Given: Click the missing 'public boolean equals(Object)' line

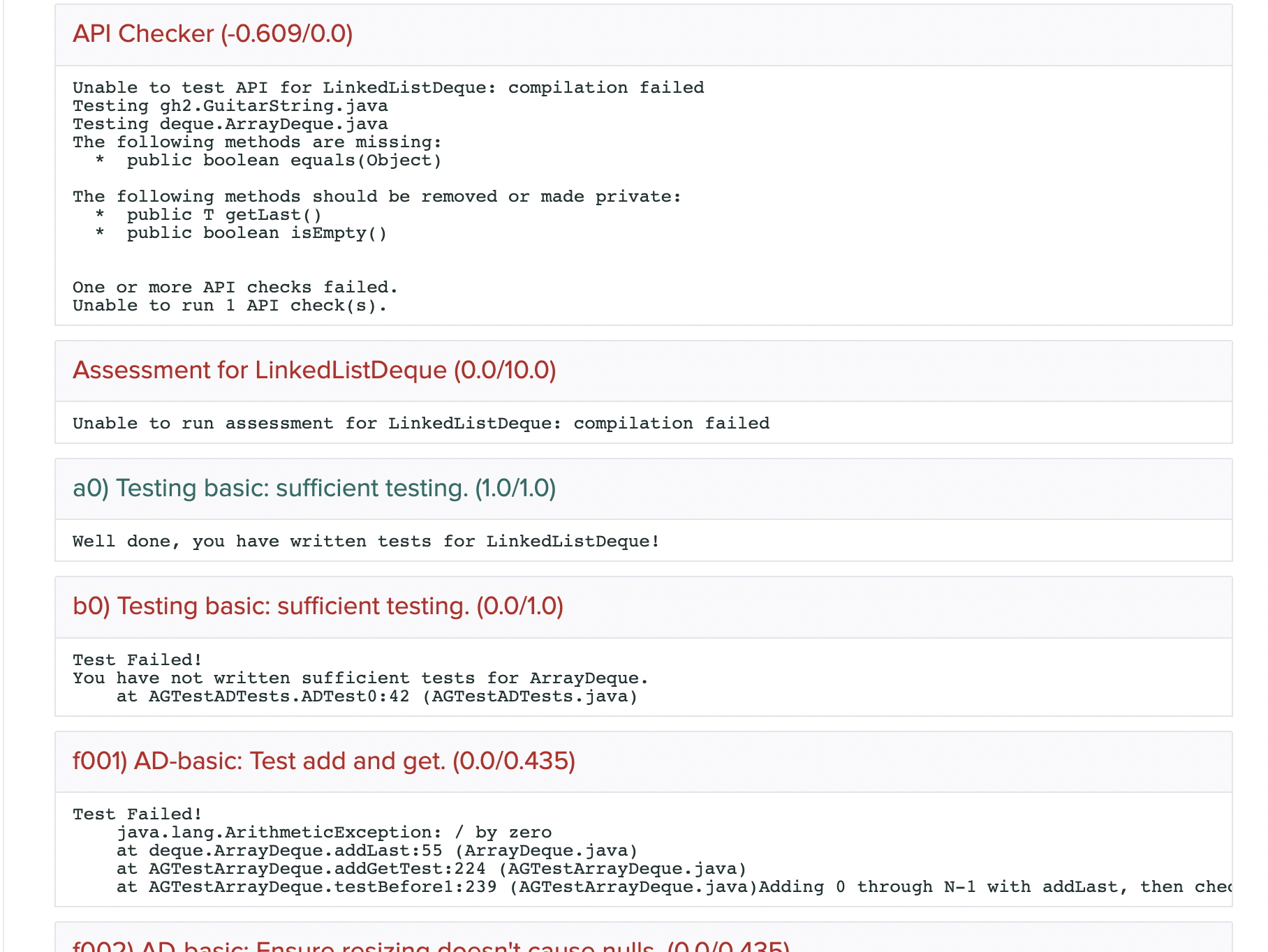Looking at the screenshot, I should (283, 161).
